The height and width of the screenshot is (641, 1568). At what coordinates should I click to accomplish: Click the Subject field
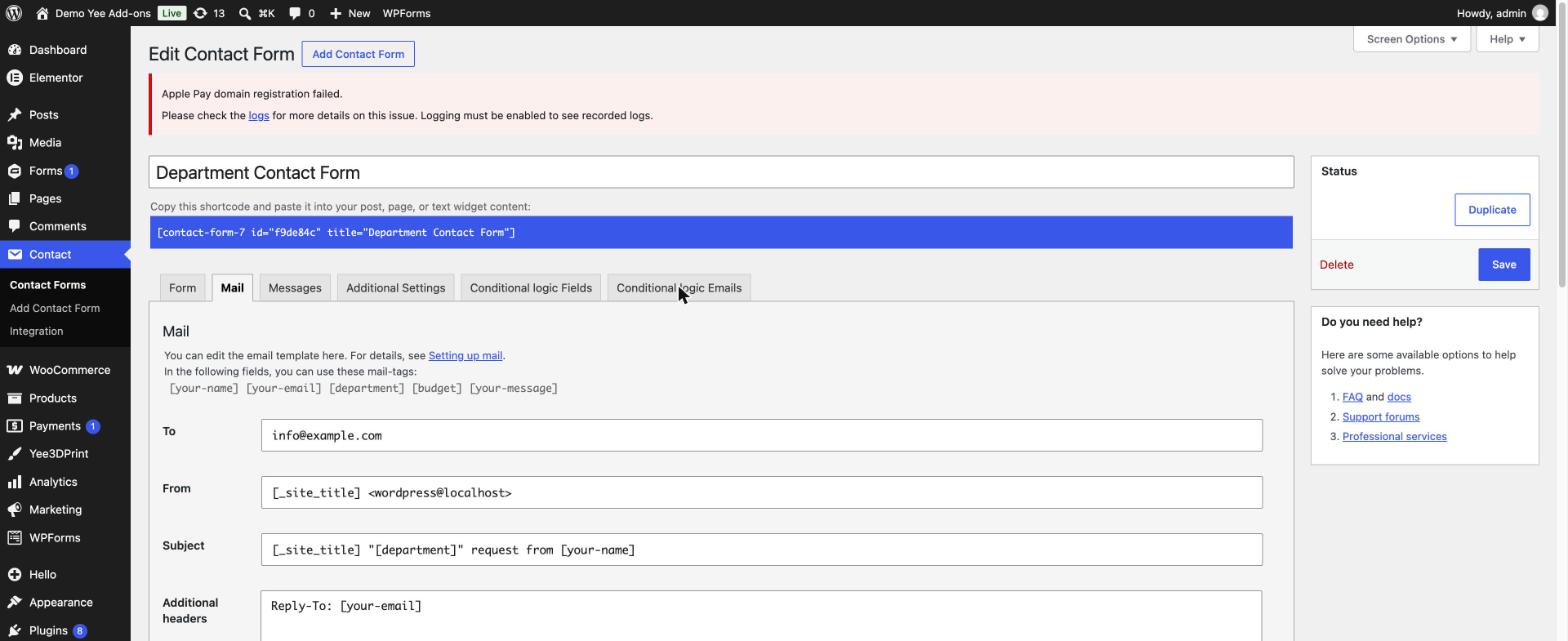pos(761,549)
